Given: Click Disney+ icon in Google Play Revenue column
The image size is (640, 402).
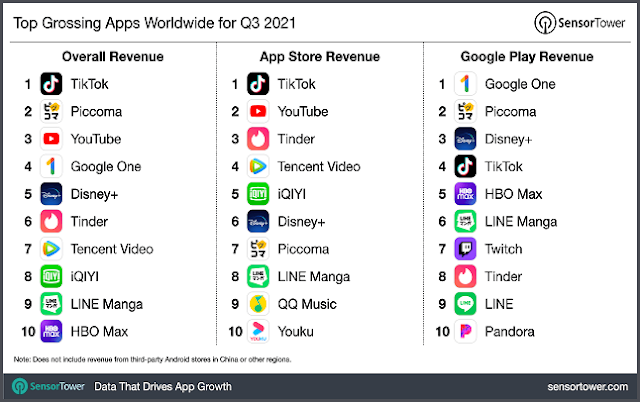Looking at the screenshot, I should pos(465,139).
